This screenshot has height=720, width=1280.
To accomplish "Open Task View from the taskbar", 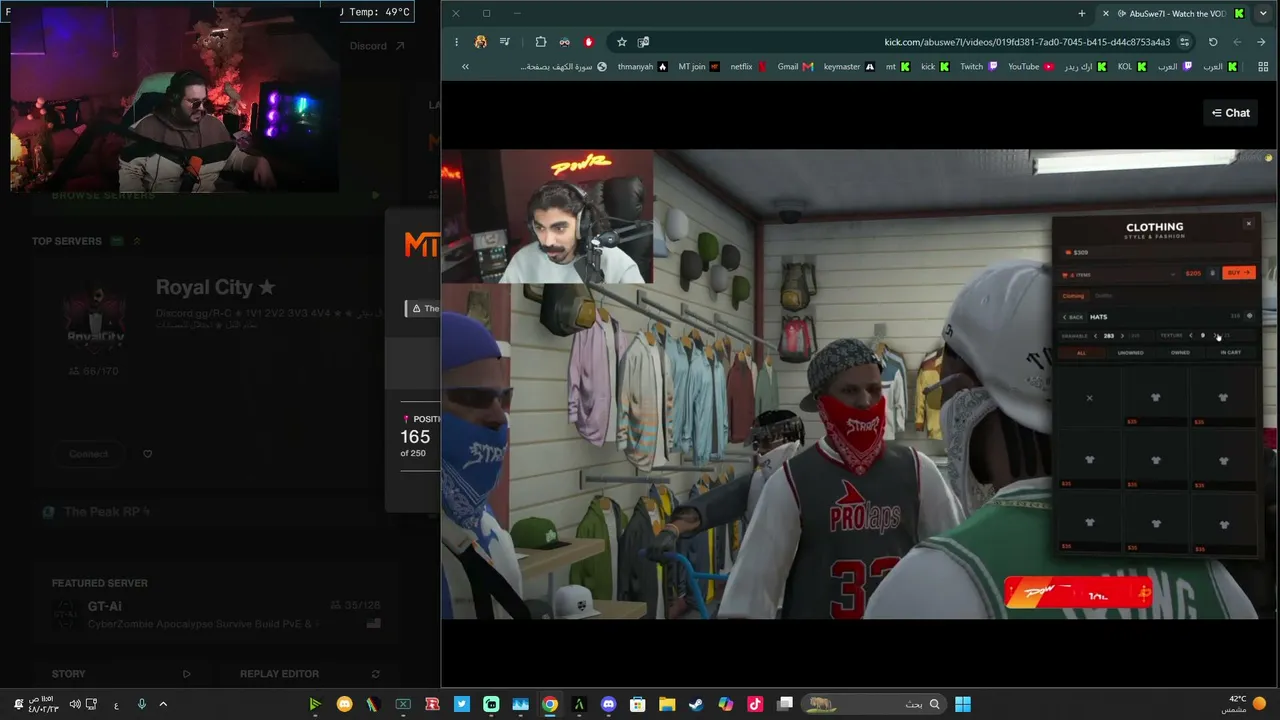I will coord(785,704).
